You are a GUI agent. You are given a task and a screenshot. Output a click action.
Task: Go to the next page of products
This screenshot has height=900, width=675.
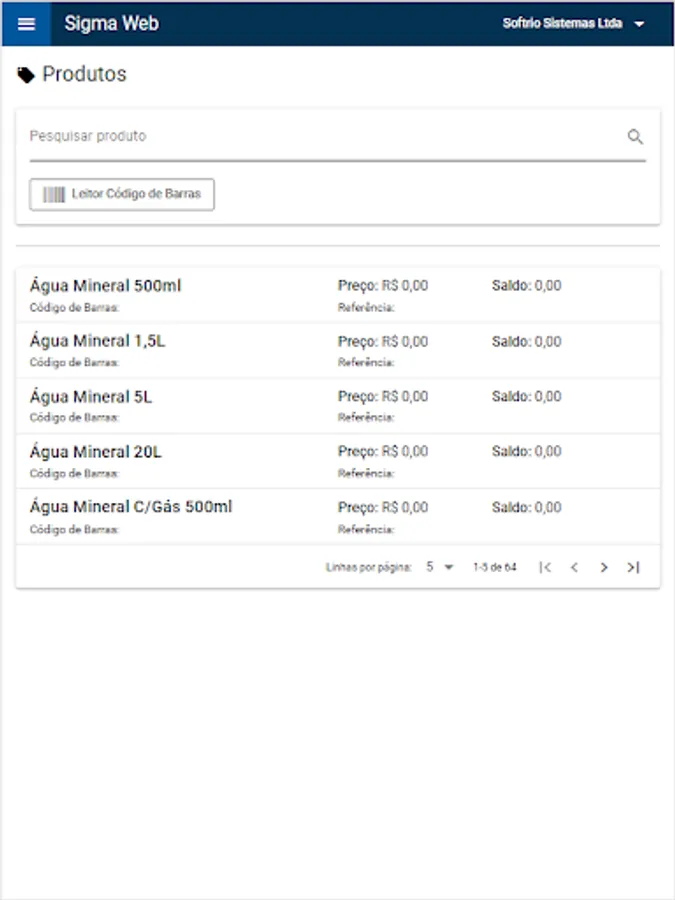click(603, 567)
